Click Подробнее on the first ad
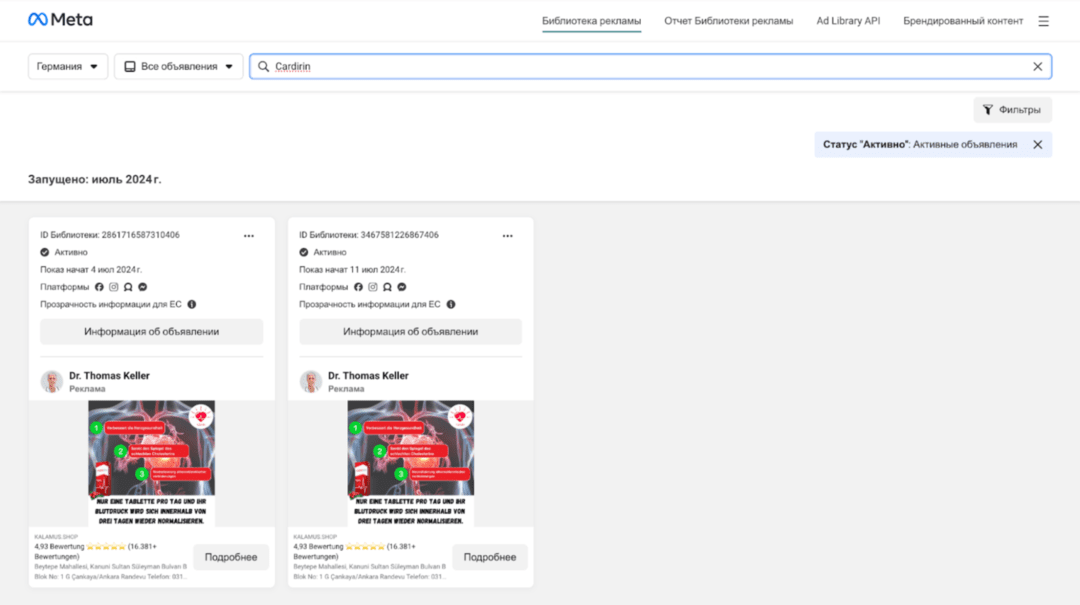1080x605 pixels. point(230,557)
